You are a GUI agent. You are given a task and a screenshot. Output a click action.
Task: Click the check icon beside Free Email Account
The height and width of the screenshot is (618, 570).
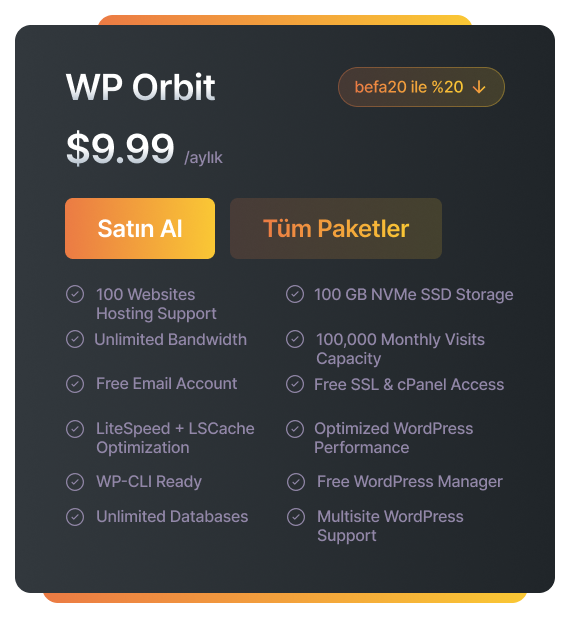pyautogui.click(x=75, y=384)
